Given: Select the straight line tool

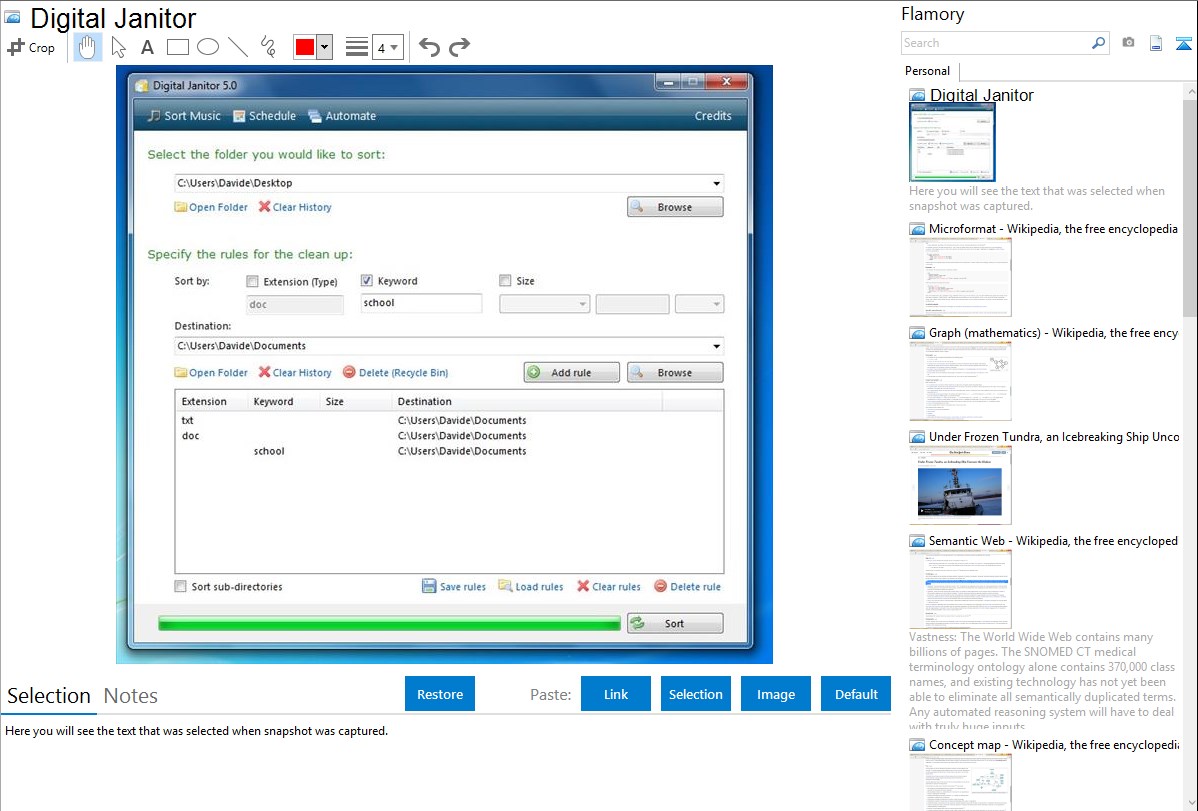Looking at the screenshot, I should tap(237, 47).
